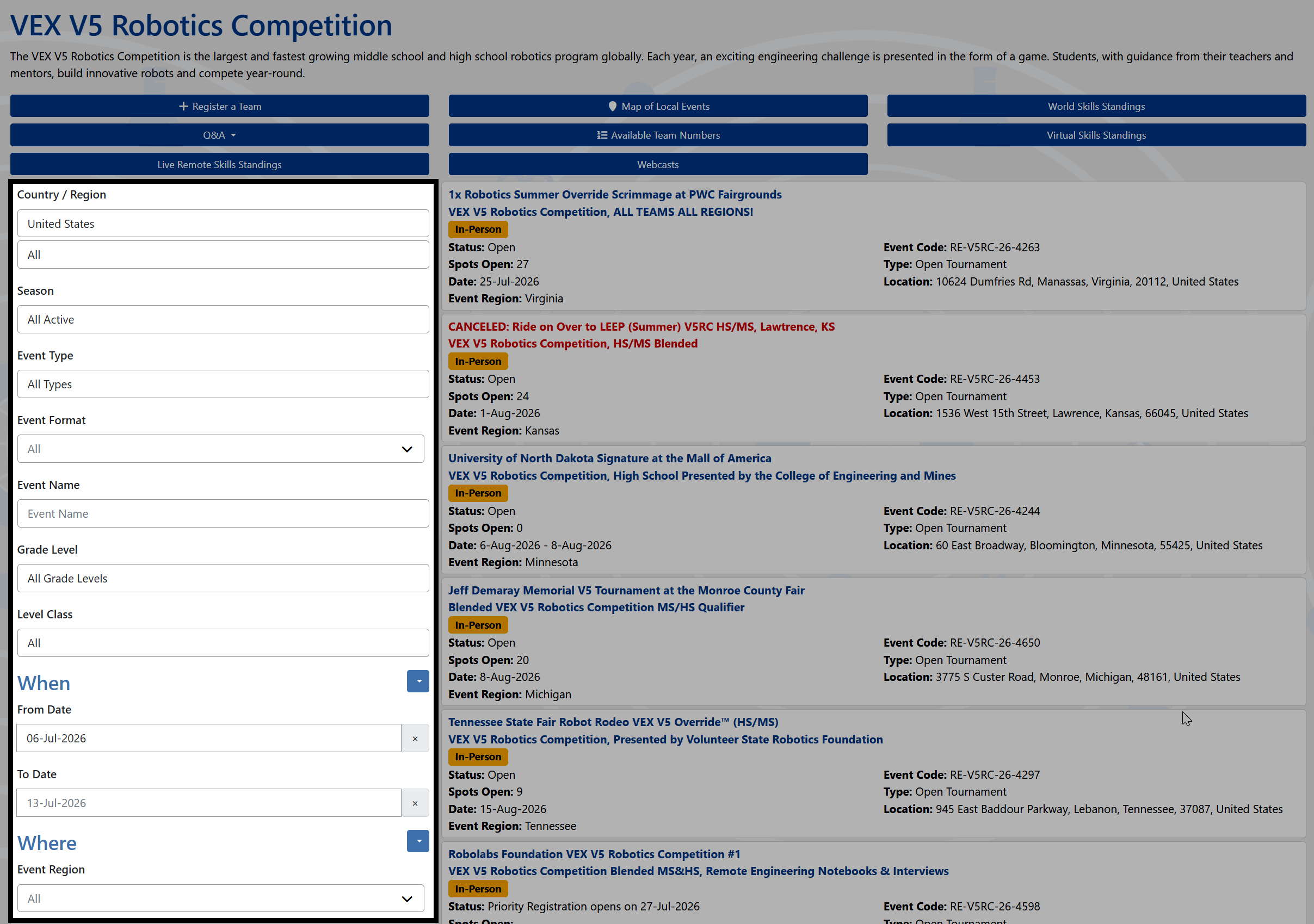Open the Grade Level selector
This screenshot has height=924, width=1314.
[x=223, y=578]
